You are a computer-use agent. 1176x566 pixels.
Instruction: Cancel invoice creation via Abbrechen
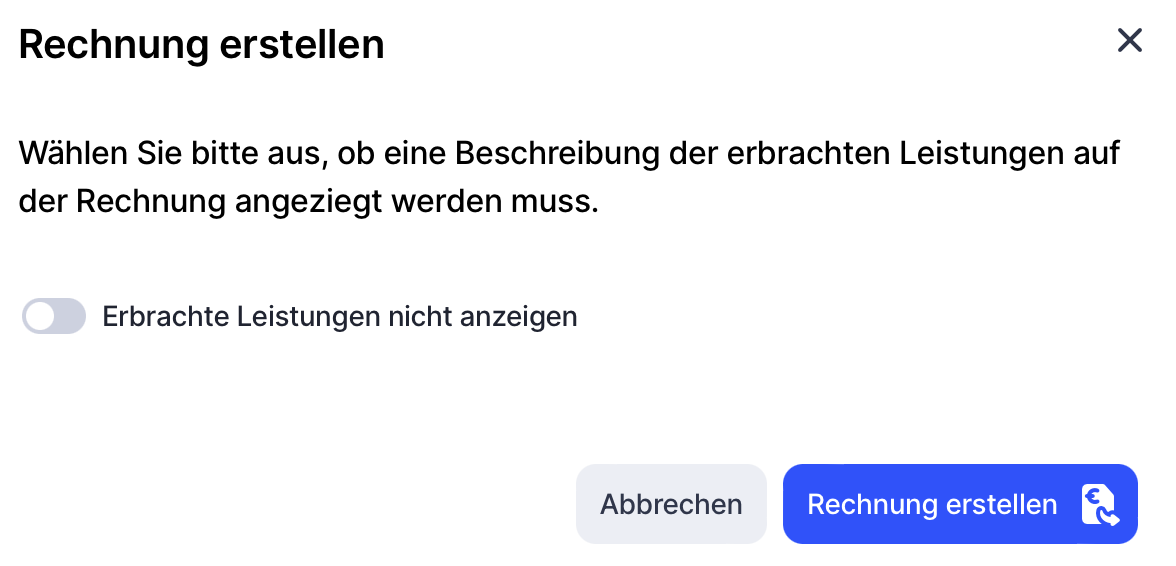pyautogui.click(x=671, y=504)
